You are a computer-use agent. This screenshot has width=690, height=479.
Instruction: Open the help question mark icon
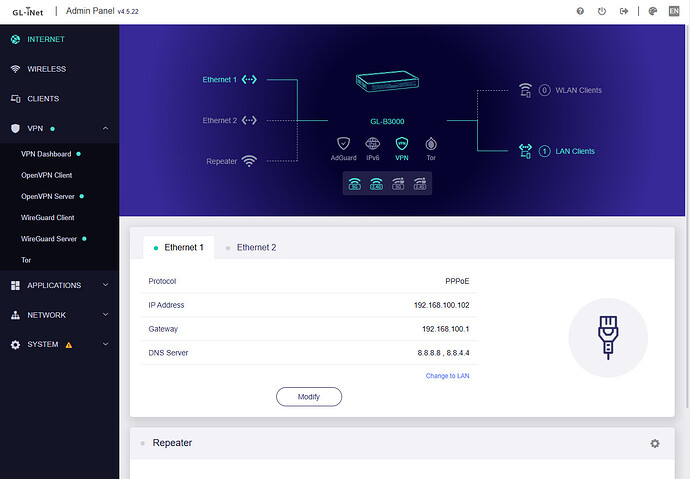(580, 11)
